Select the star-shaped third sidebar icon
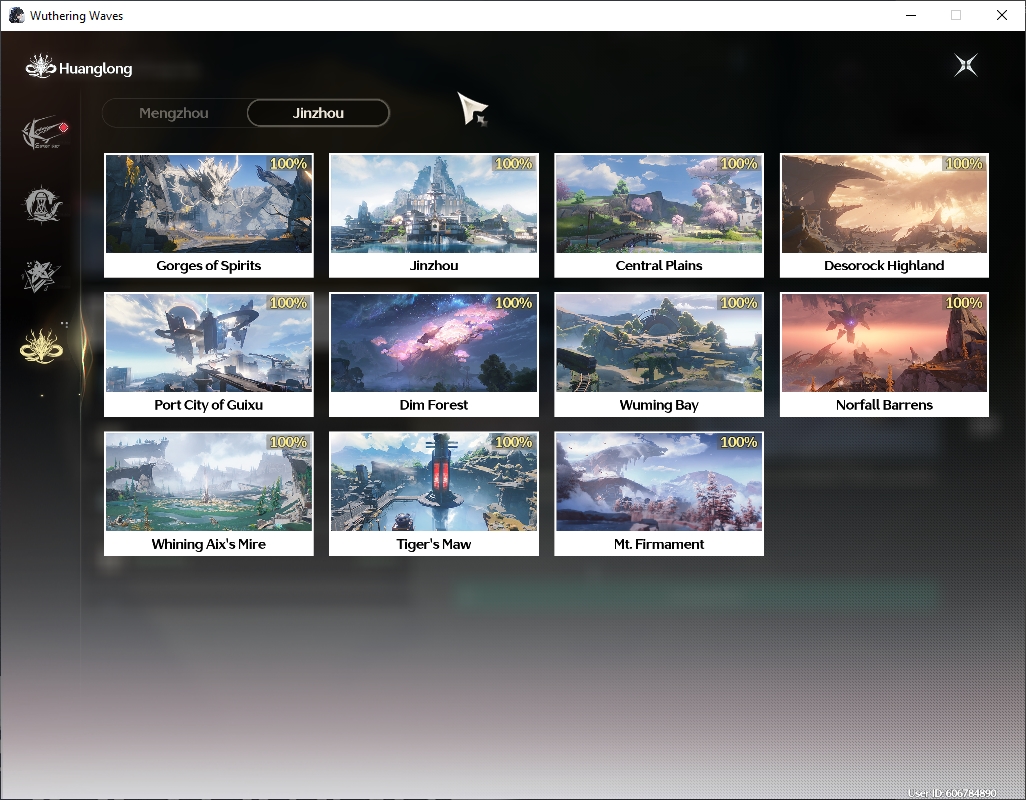Viewport: 1026px width, 800px height. pos(41,275)
